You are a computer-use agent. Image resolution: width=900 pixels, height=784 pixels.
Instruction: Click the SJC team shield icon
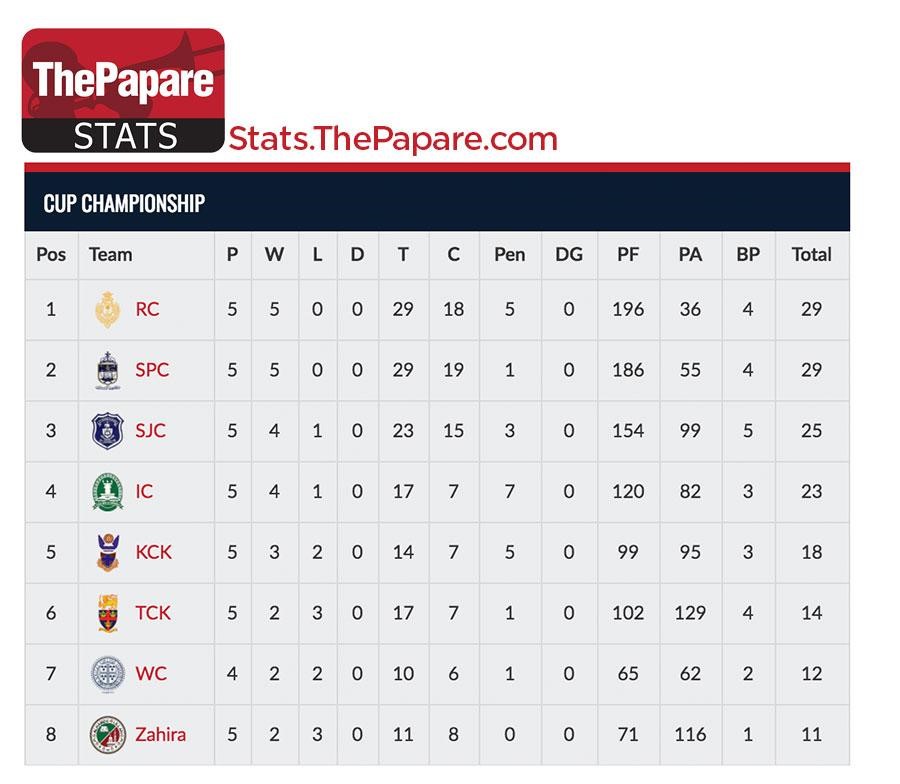tap(107, 430)
